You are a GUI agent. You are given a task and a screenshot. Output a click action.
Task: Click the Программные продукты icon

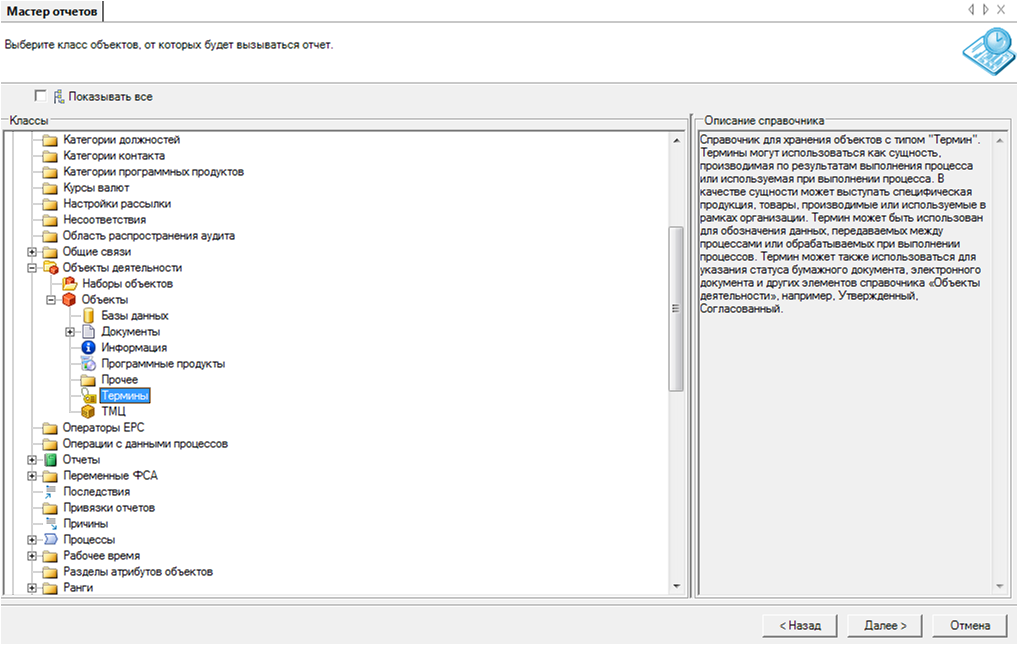[88, 364]
